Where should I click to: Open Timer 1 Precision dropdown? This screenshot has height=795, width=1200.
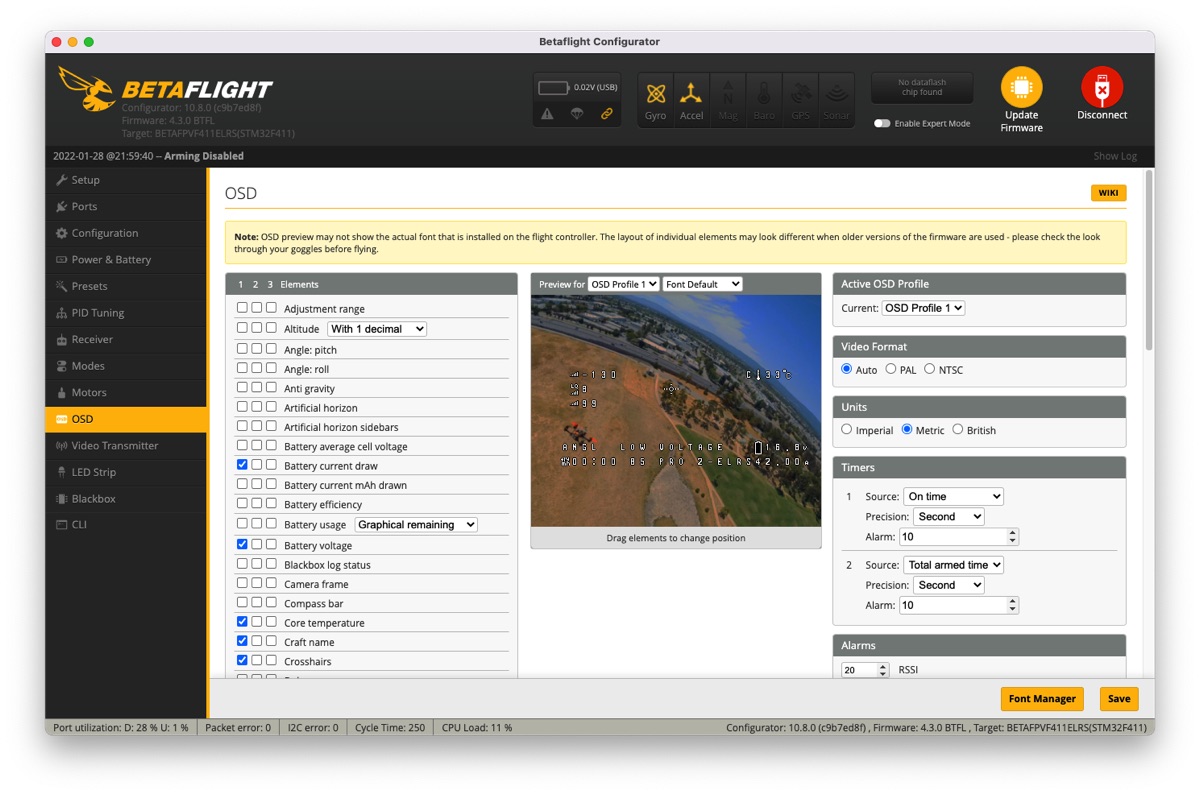(x=948, y=517)
